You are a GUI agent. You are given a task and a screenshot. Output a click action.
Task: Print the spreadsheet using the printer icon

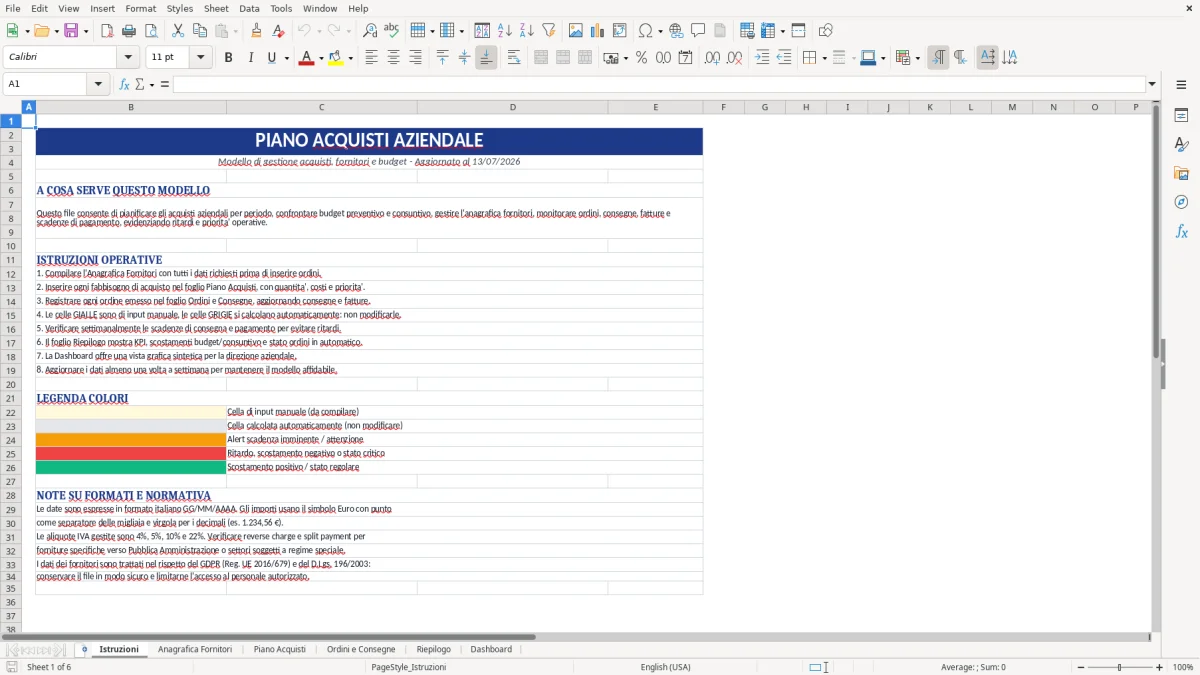128,31
